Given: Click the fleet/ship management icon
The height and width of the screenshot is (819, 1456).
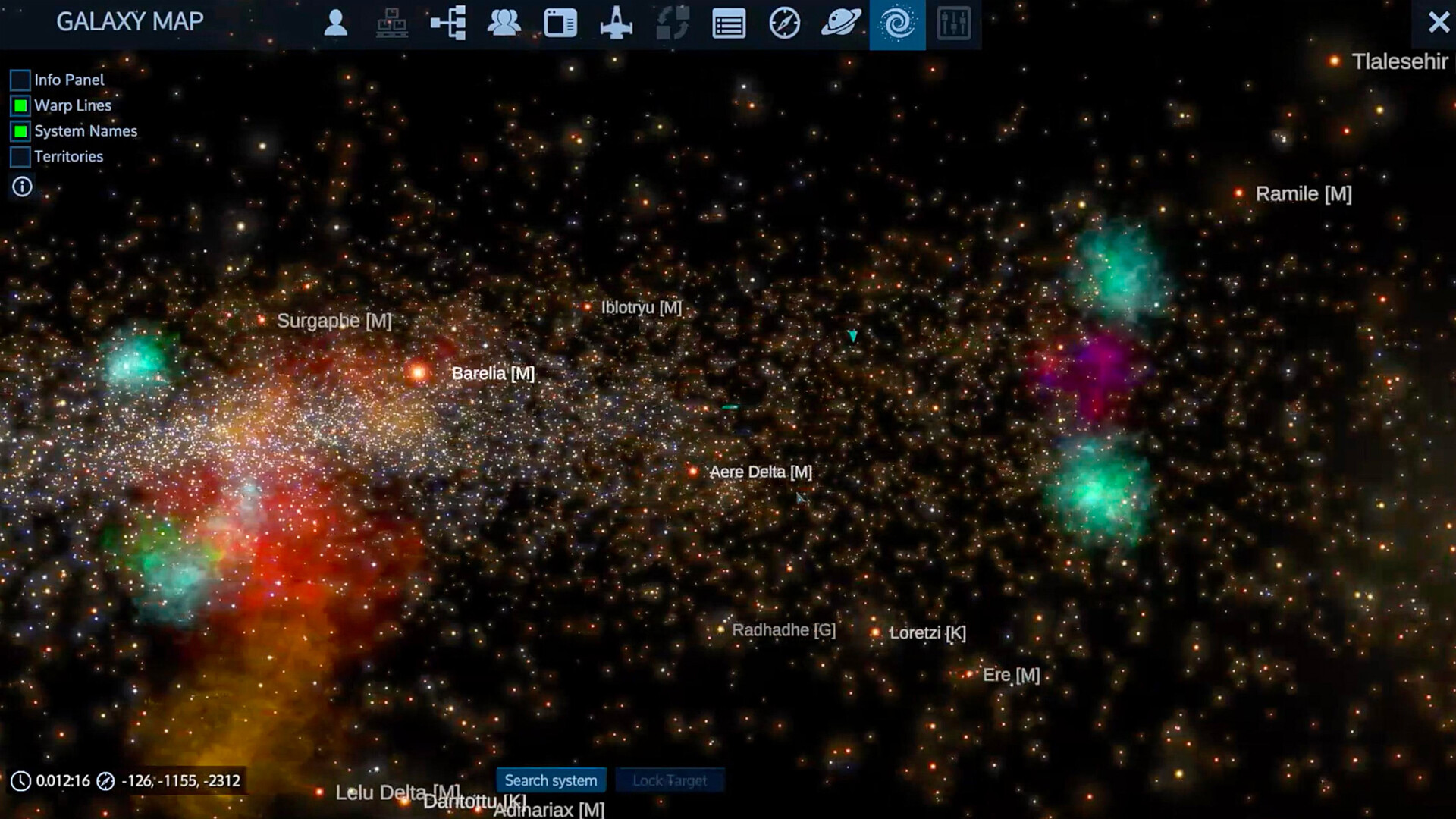Looking at the screenshot, I should point(616,22).
